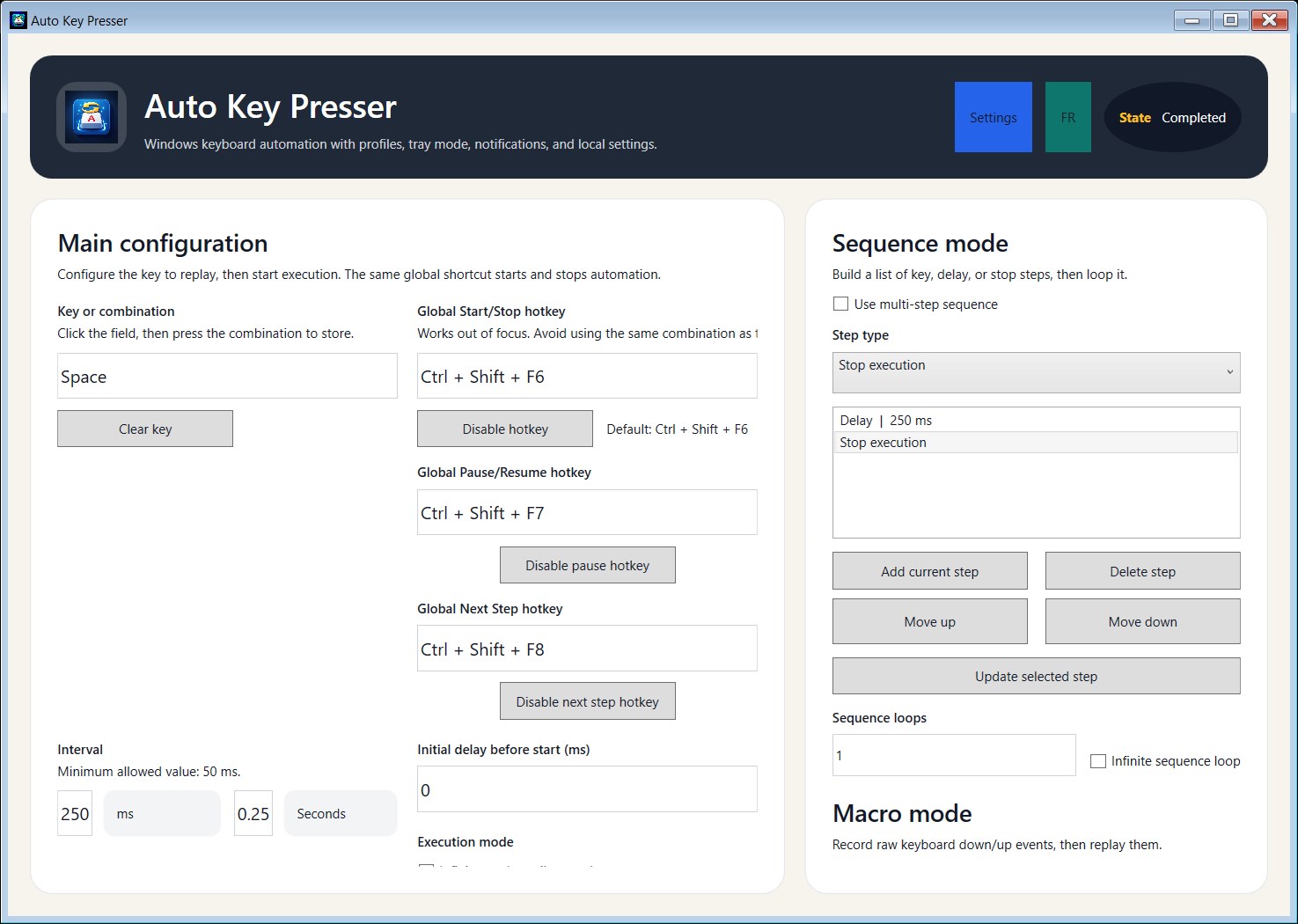Screen dimensions: 1298x924
Task: Open the Settings panel
Action: [x=994, y=117]
